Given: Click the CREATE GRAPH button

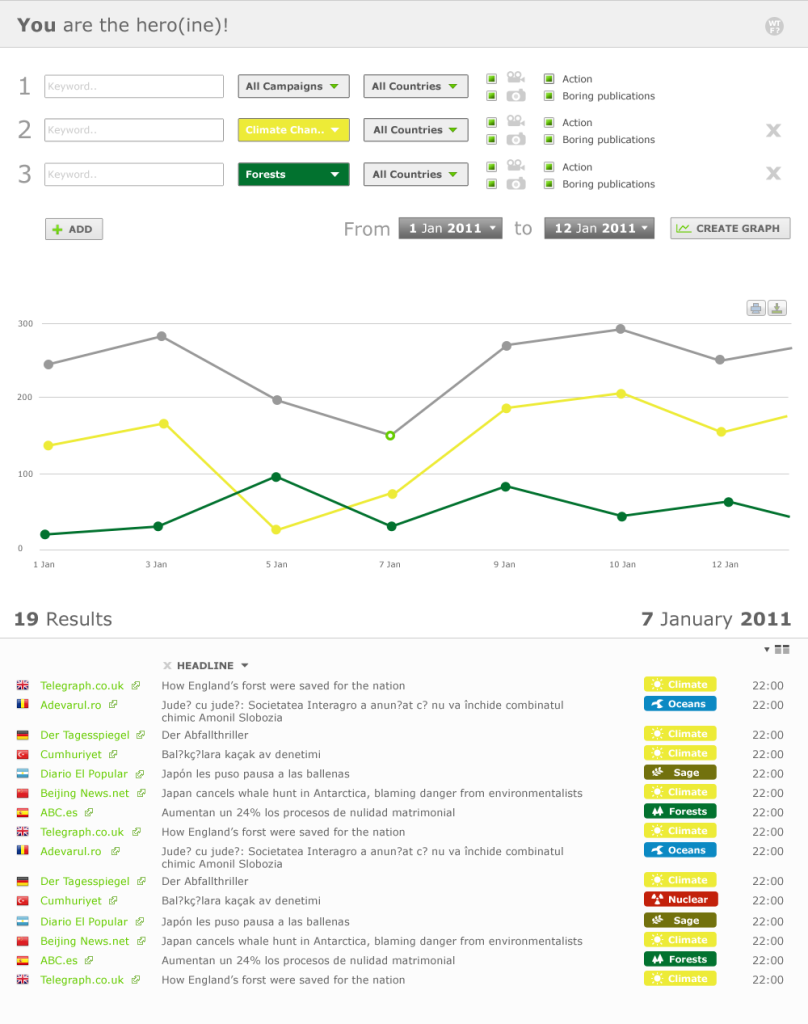Looking at the screenshot, I should coord(730,228).
